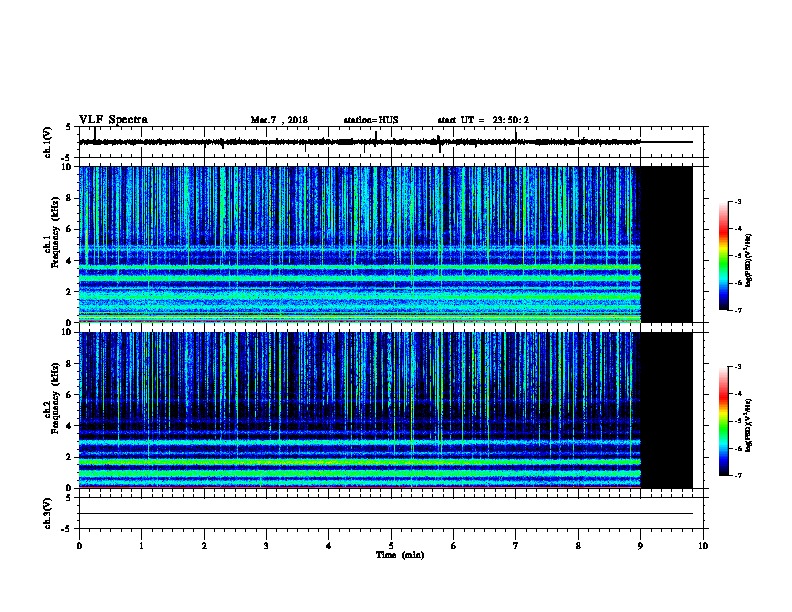Click the "10" kHz tick of ch.1 frequency axis
Viewport: 792px width, 612px height.
67,167
